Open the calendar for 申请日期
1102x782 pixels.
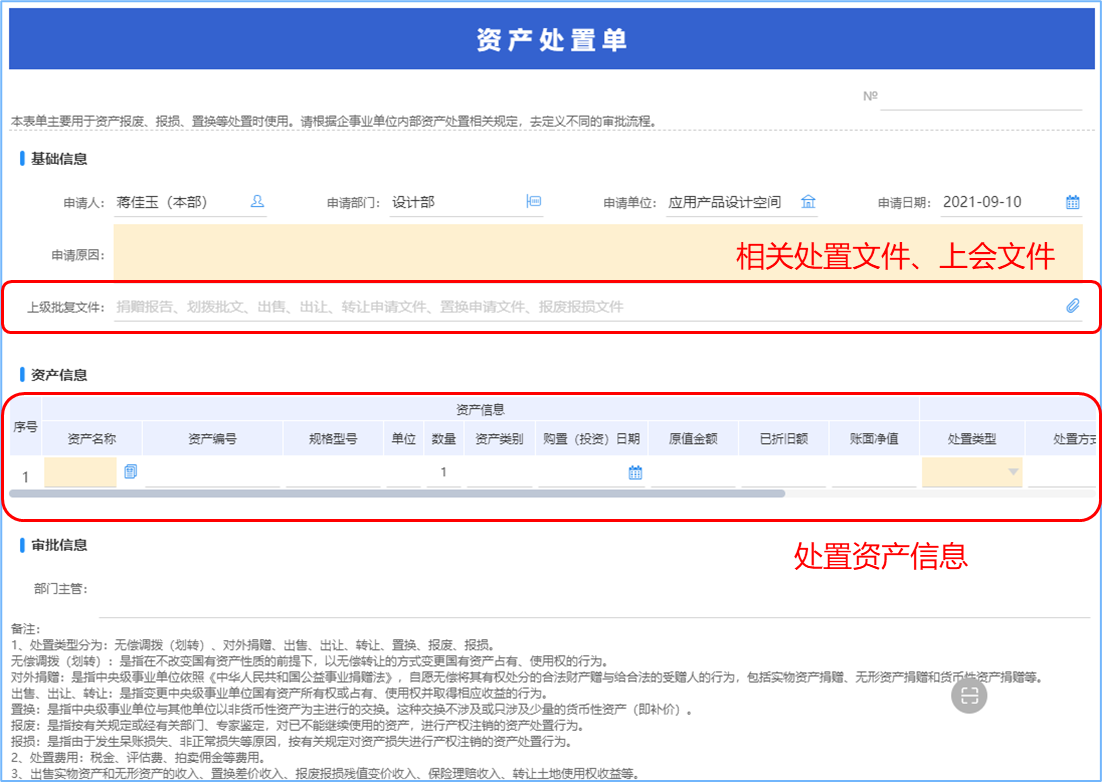(x=1072, y=202)
